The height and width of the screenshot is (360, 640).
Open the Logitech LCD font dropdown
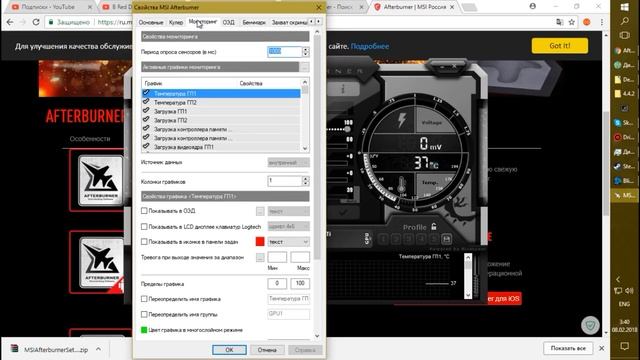tap(289, 226)
